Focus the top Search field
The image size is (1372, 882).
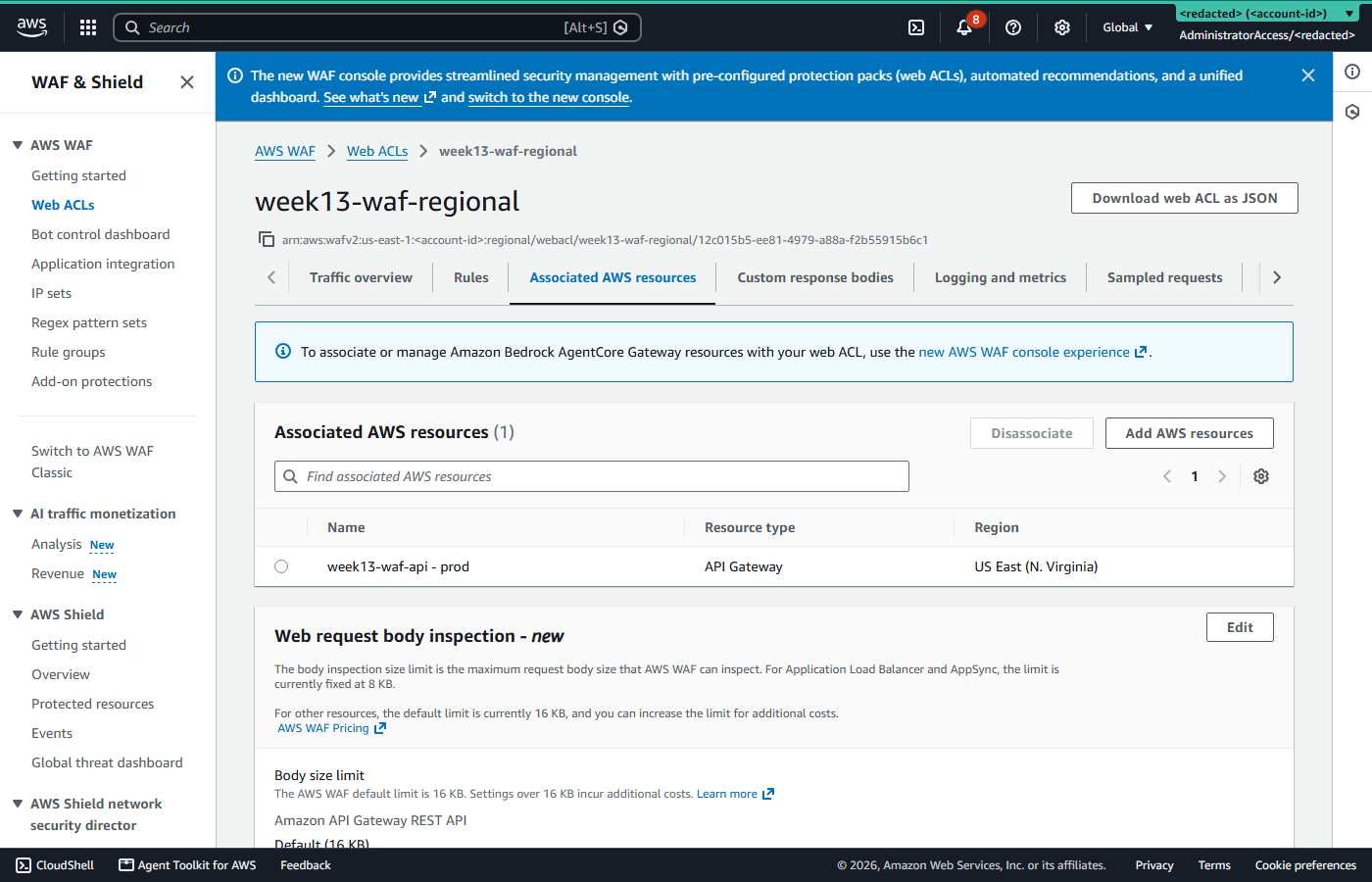(x=377, y=27)
